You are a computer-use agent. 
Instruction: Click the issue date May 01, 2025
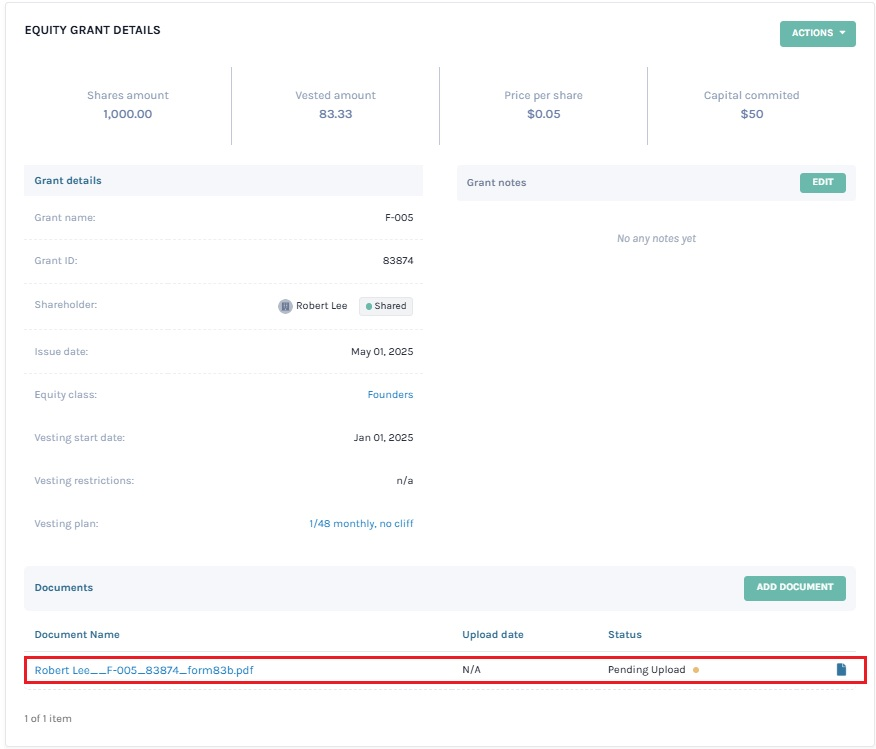coord(382,351)
